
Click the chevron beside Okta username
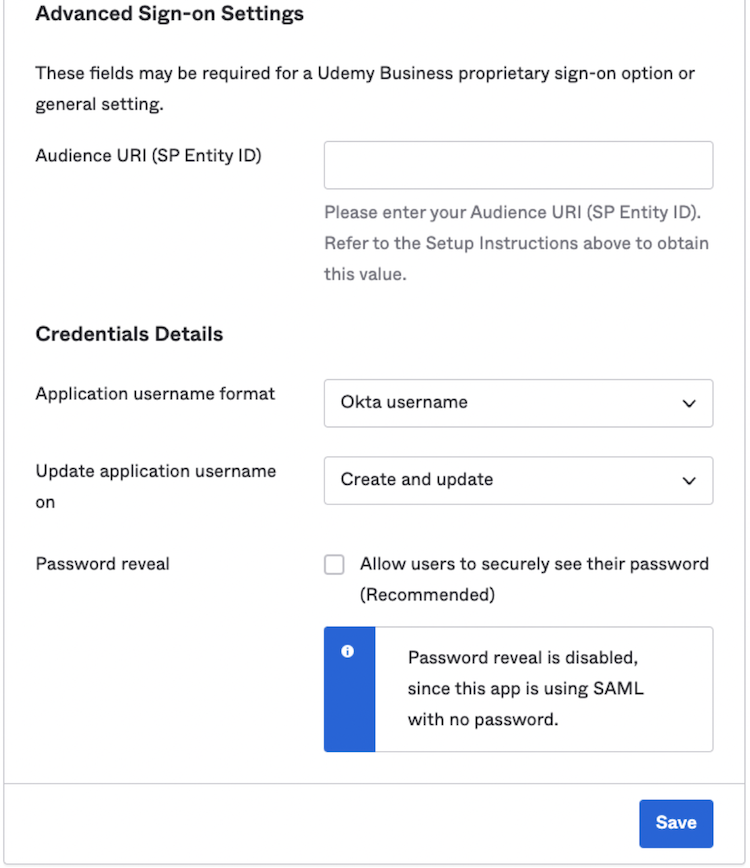pyautogui.click(x=689, y=403)
